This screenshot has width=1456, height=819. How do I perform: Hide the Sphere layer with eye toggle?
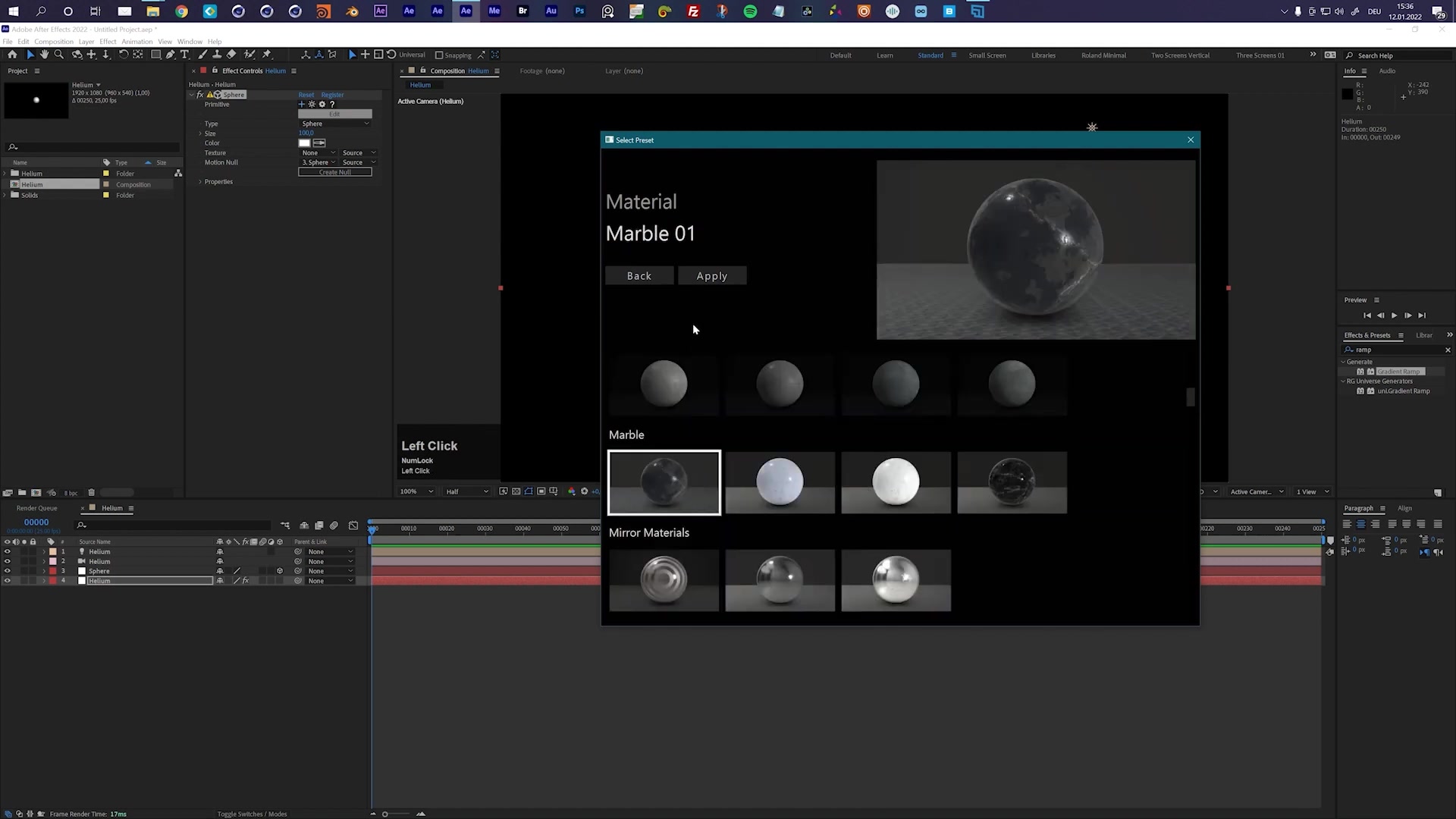7,571
